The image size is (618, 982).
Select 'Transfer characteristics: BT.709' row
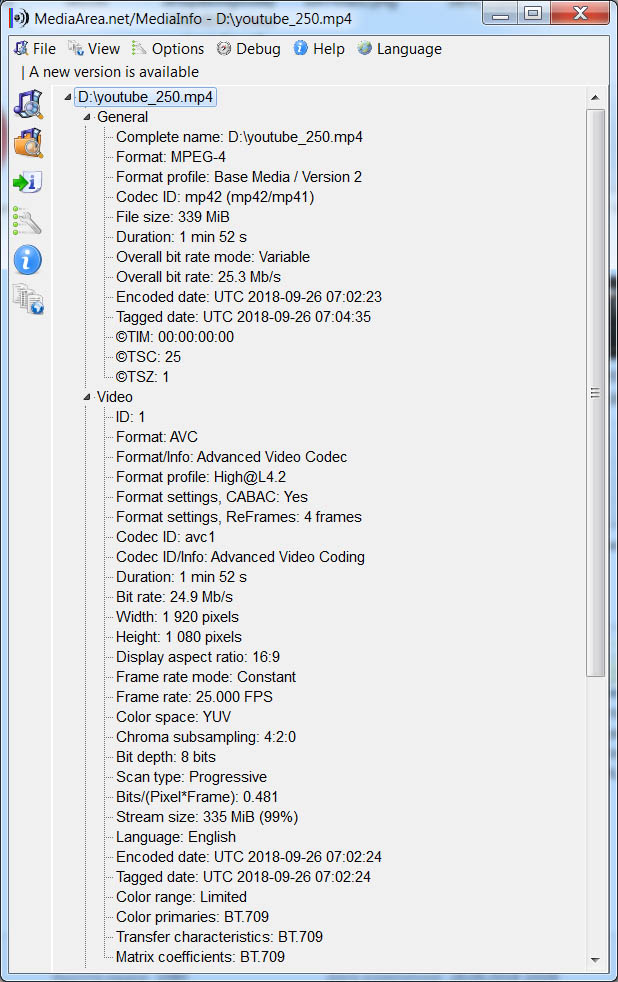[x=220, y=938]
